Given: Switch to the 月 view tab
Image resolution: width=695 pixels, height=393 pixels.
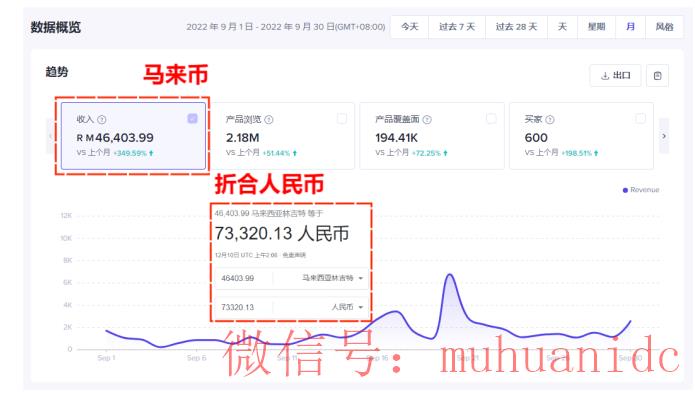Looking at the screenshot, I should [630, 27].
